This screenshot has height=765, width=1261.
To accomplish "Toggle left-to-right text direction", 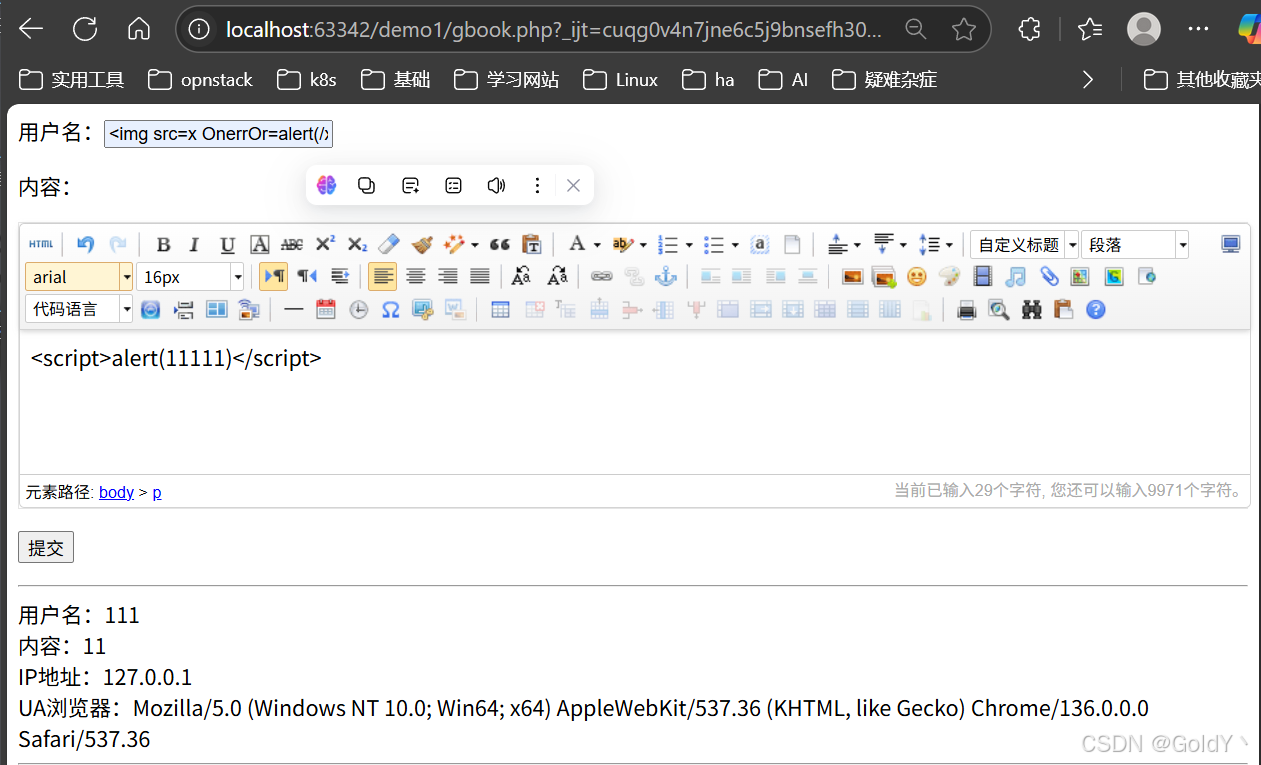I will (273, 277).
